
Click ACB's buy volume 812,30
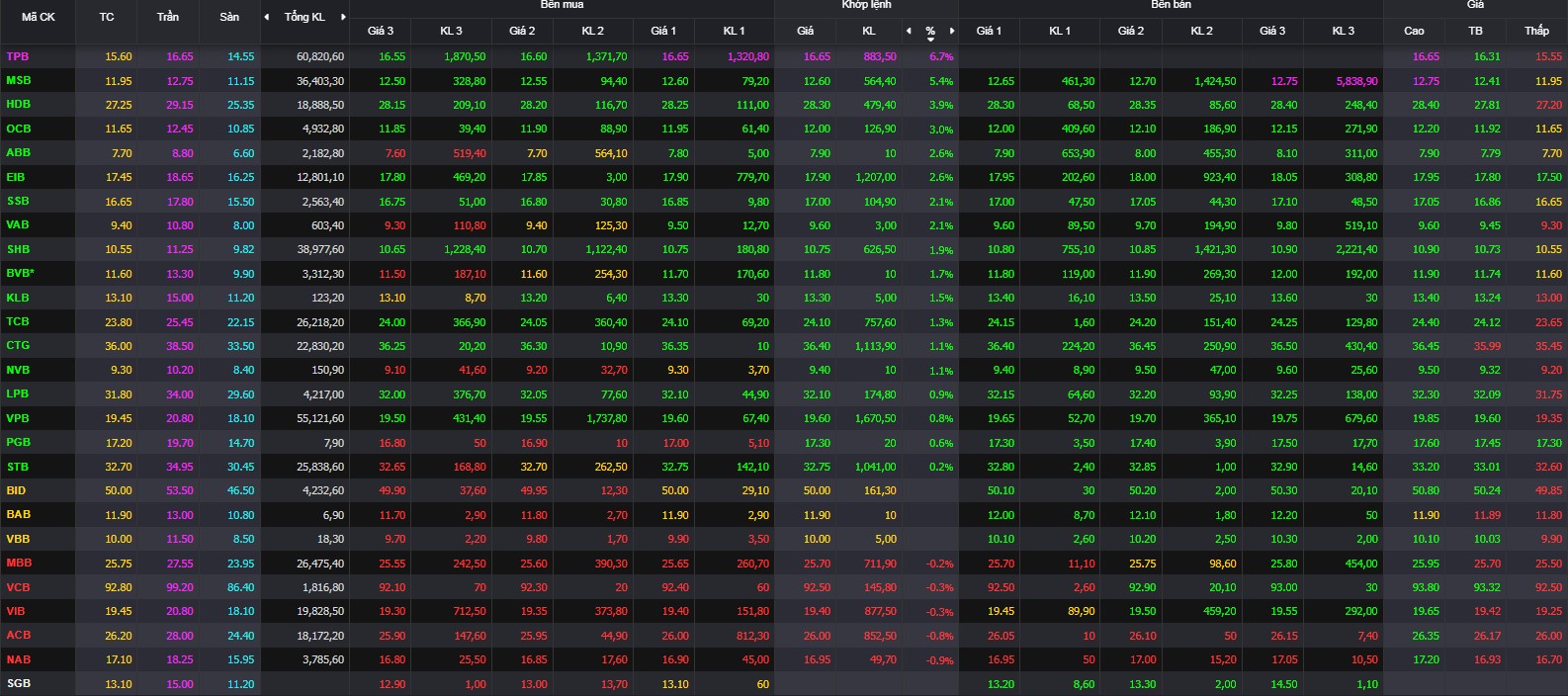(752, 636)
